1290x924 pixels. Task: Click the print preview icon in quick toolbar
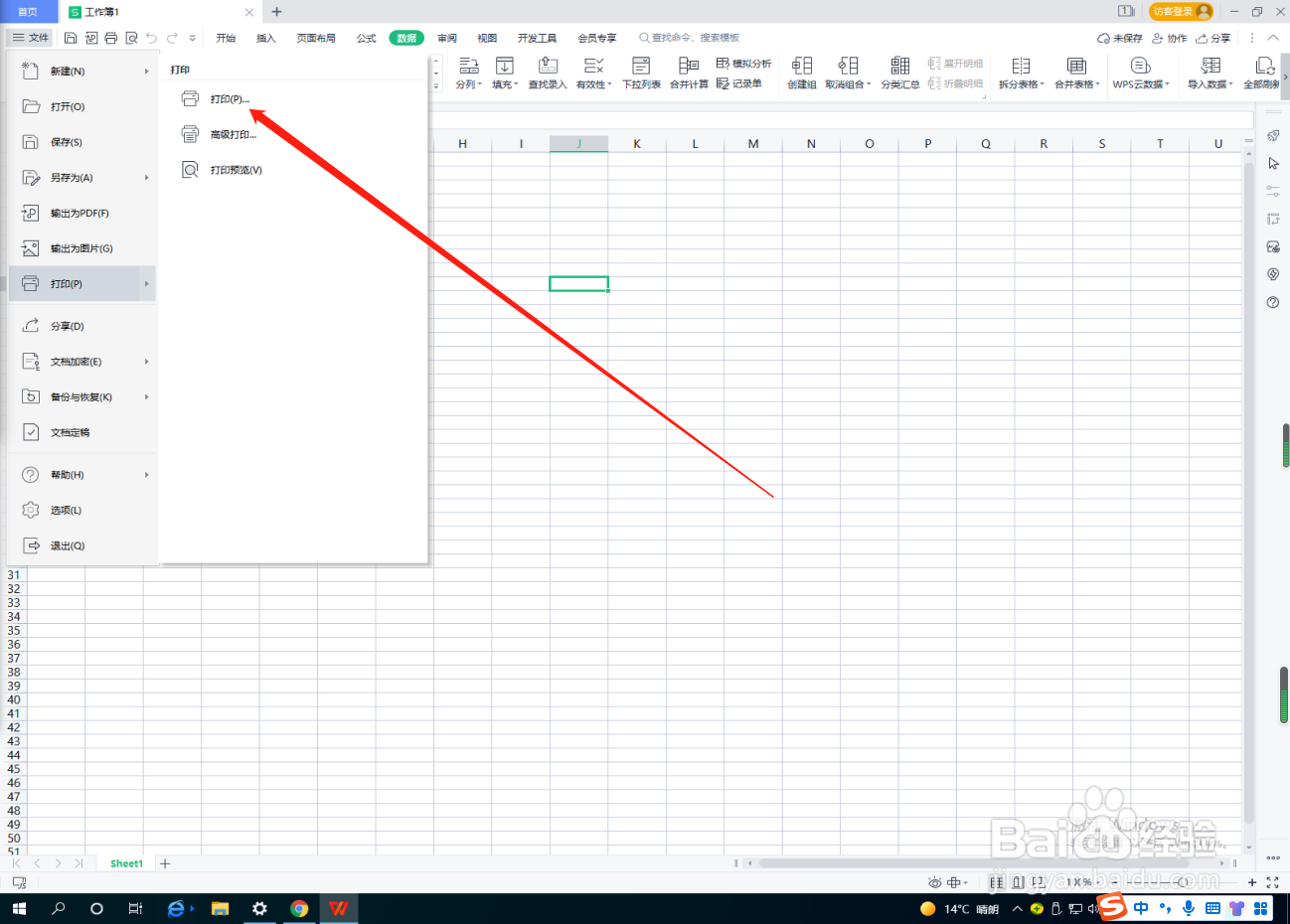[131, 38]
